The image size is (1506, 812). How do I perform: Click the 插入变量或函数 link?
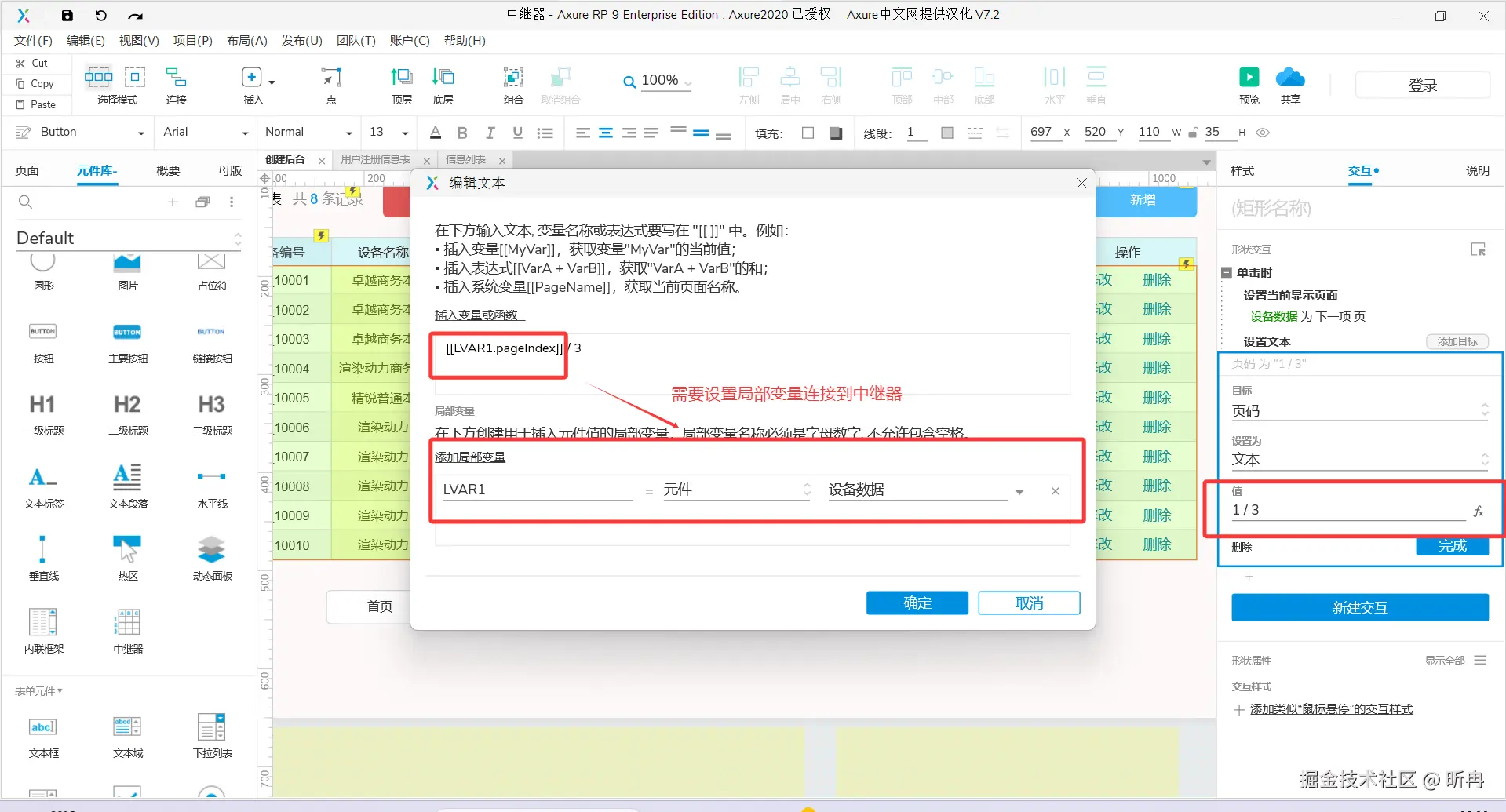[x=480, y=315]
